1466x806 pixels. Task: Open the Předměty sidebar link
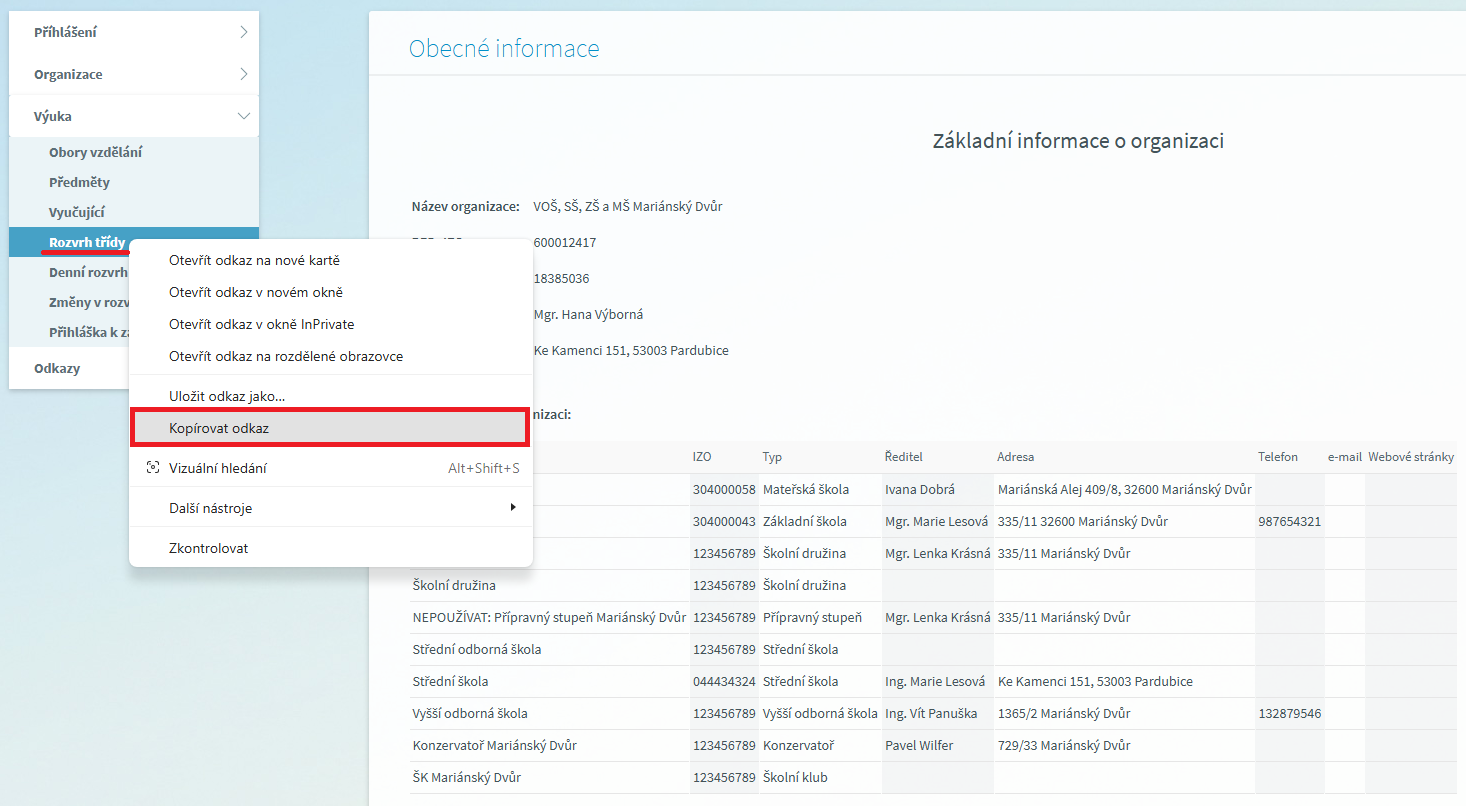(79, 182)
